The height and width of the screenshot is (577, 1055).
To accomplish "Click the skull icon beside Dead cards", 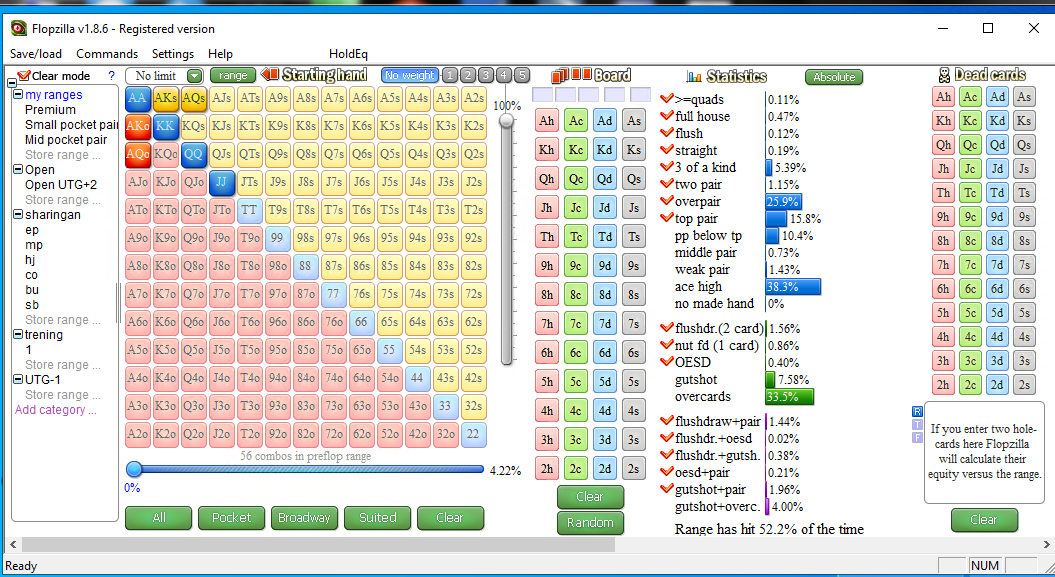I will click(x=944, y=75).
